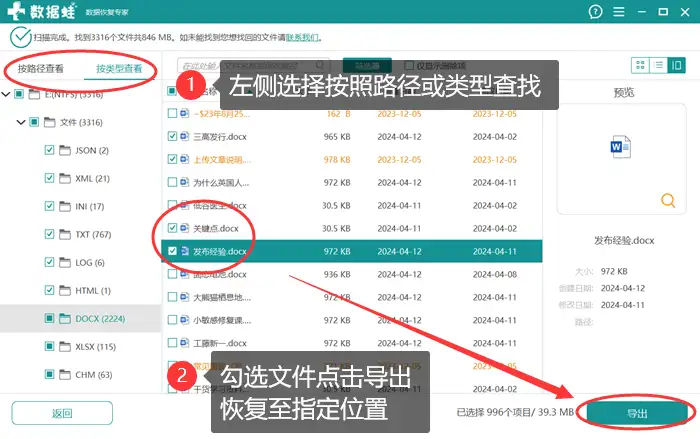Check the 为什么英国人 file checkbox

(172, 182)
